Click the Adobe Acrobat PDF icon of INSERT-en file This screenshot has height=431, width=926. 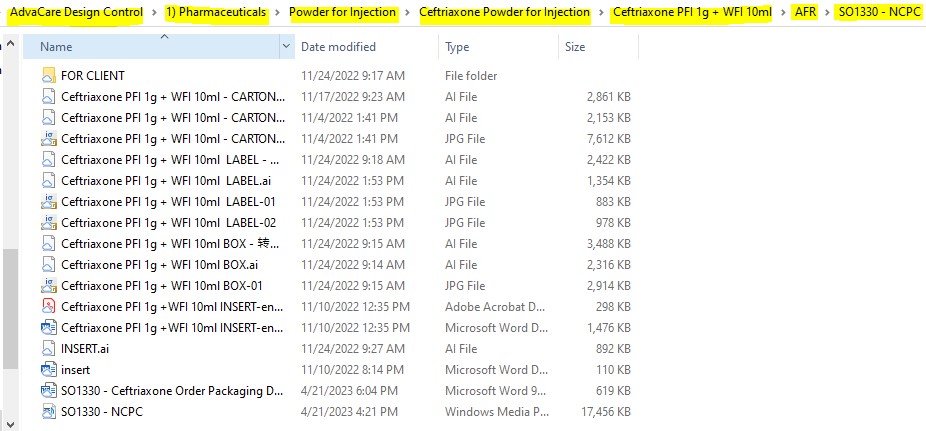click(x=48, y=306)
